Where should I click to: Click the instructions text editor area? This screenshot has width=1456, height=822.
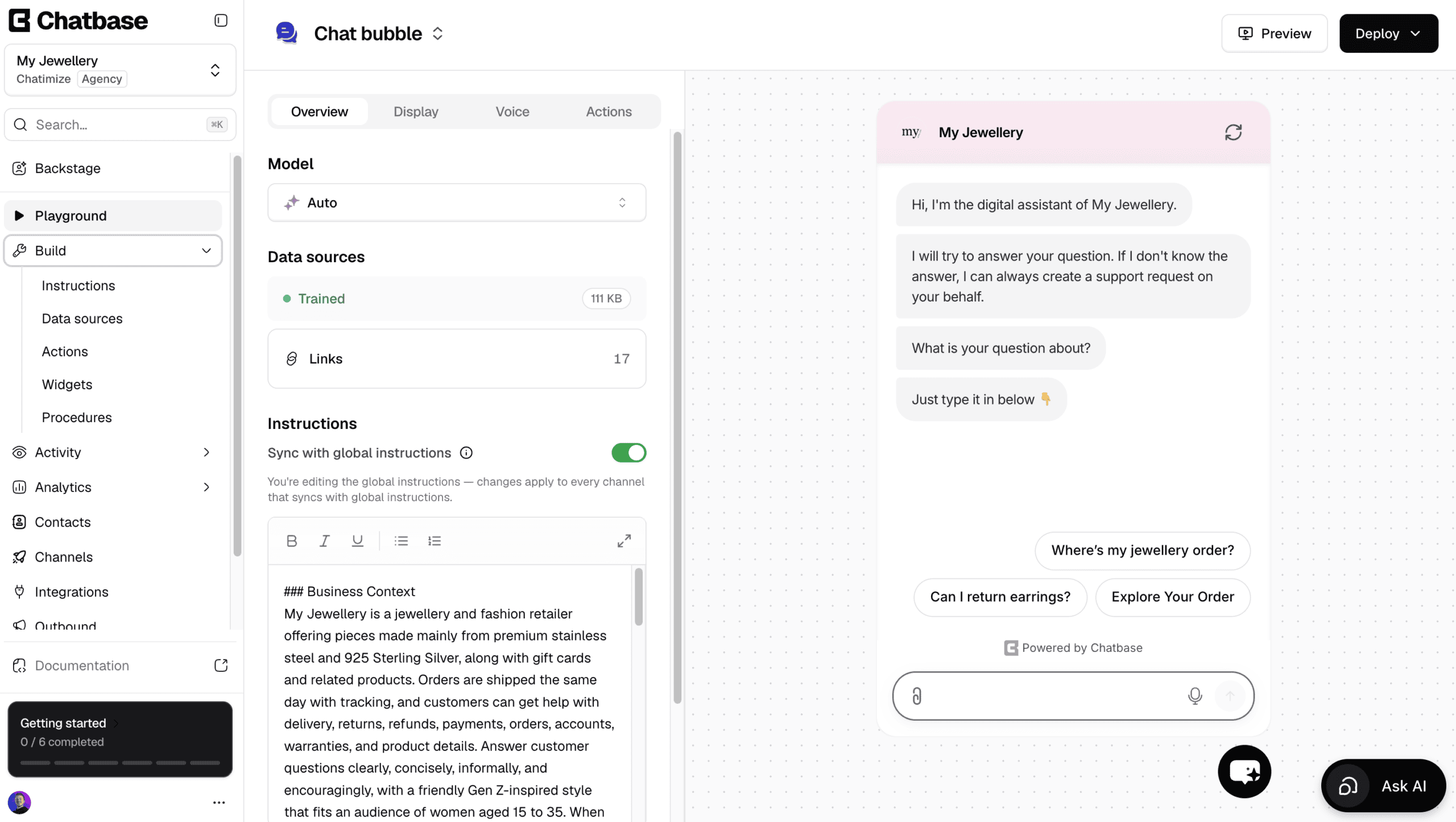click(449, 694)
